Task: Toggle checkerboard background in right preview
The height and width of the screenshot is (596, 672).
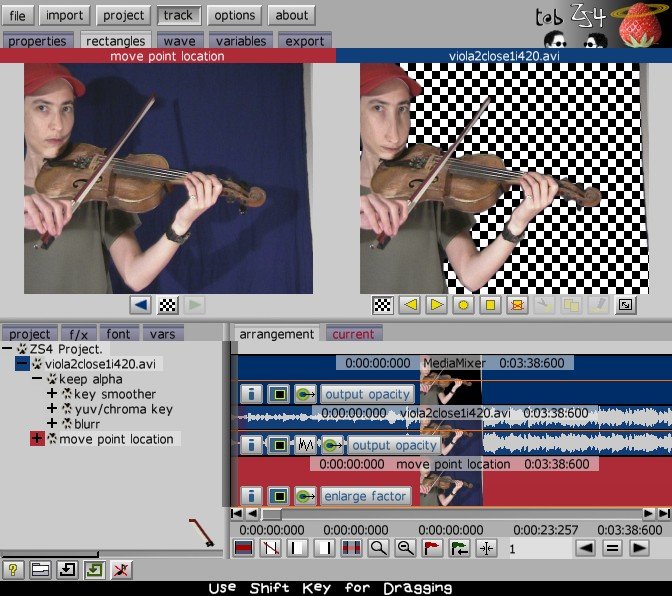Action: (x=382, y=305)
